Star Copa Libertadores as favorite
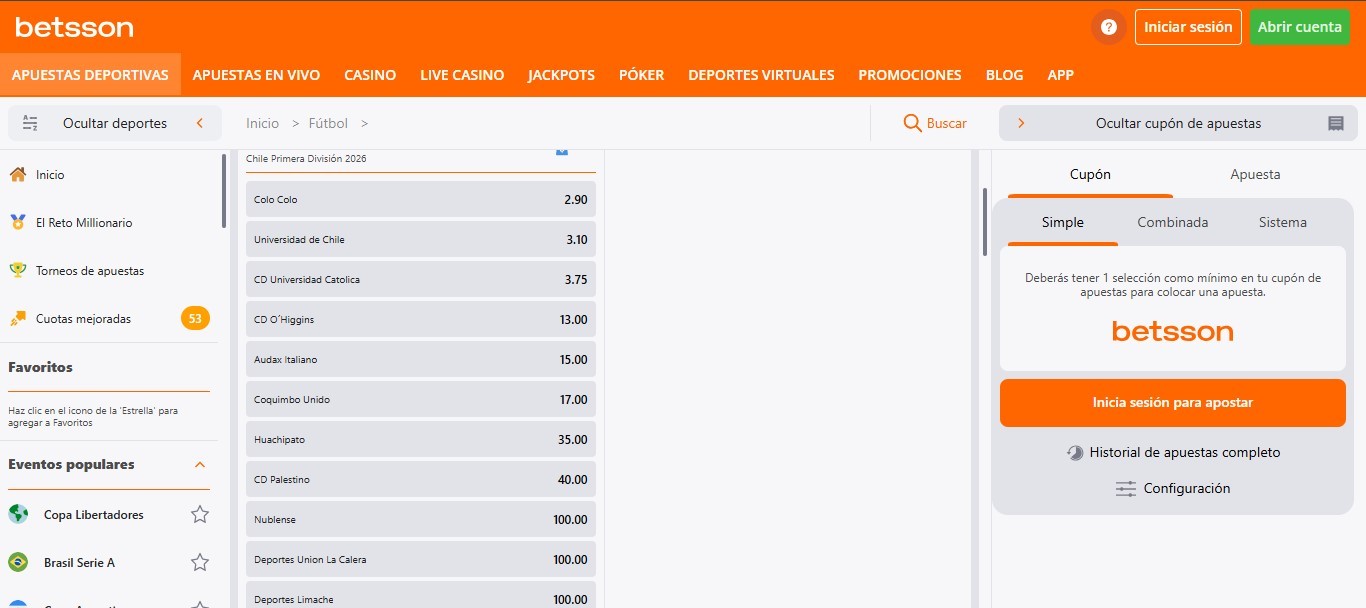The width and height of the screenshot is (1366, 608). (199, 514)
